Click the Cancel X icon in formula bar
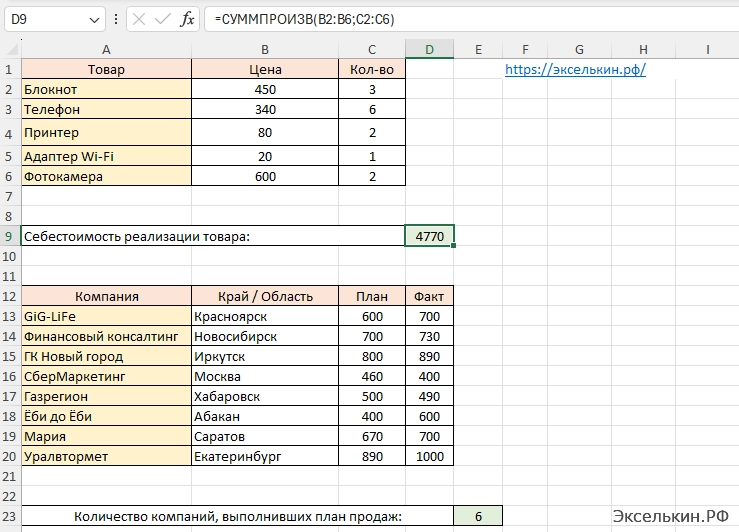 138,19
